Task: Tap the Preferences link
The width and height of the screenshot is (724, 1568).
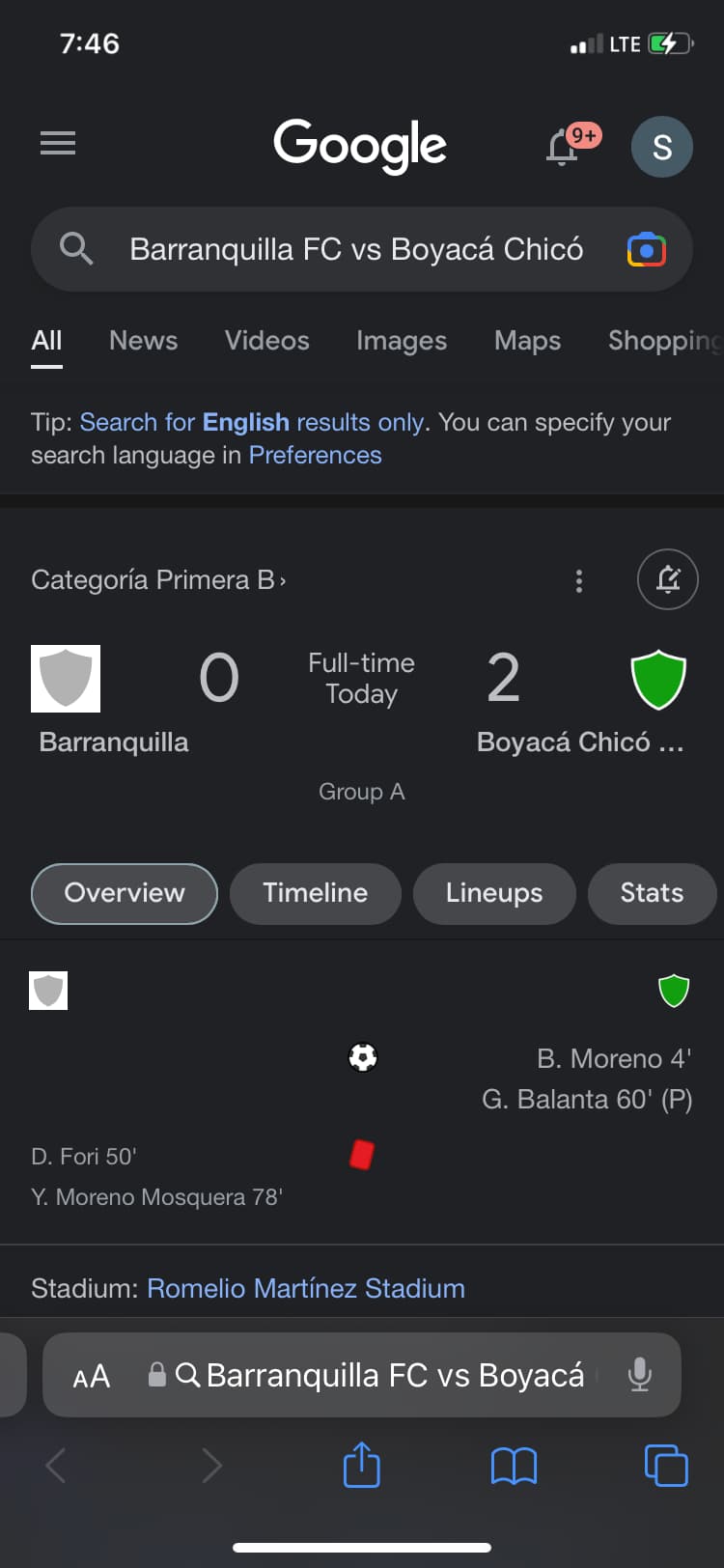Action: pos(315,455)
